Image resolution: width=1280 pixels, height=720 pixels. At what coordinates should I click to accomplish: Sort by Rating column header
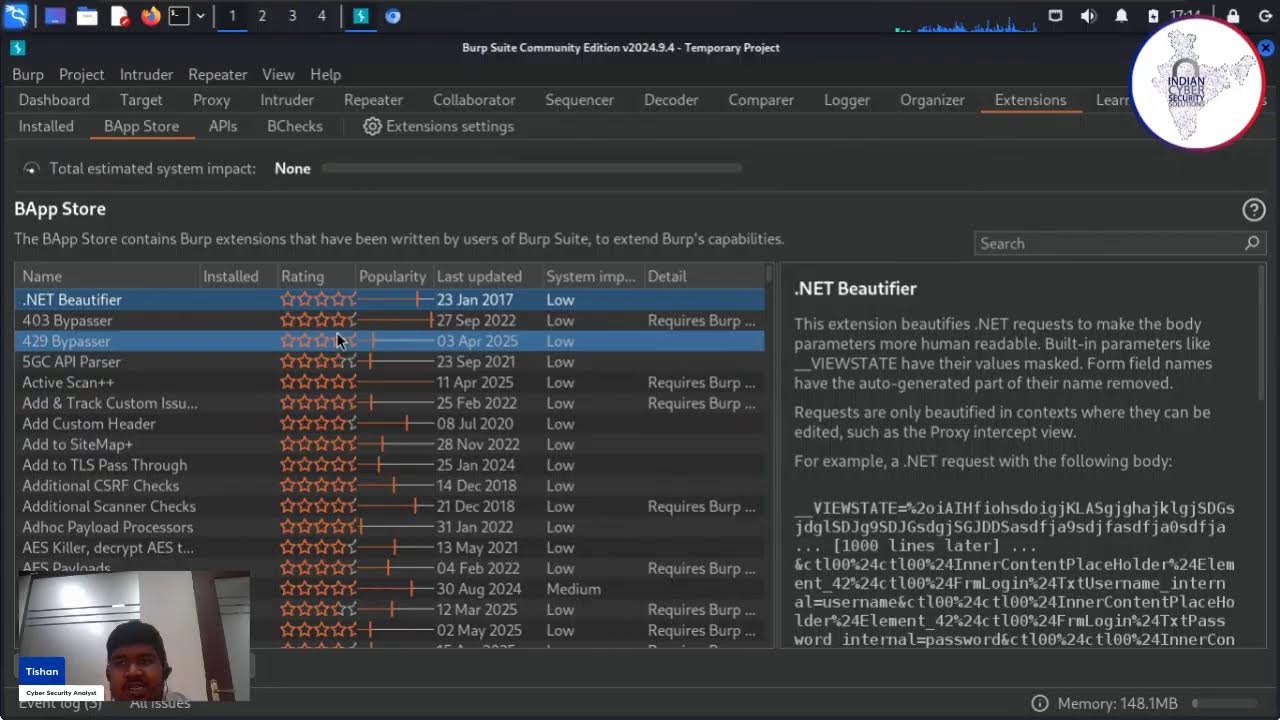click(315, 276)
